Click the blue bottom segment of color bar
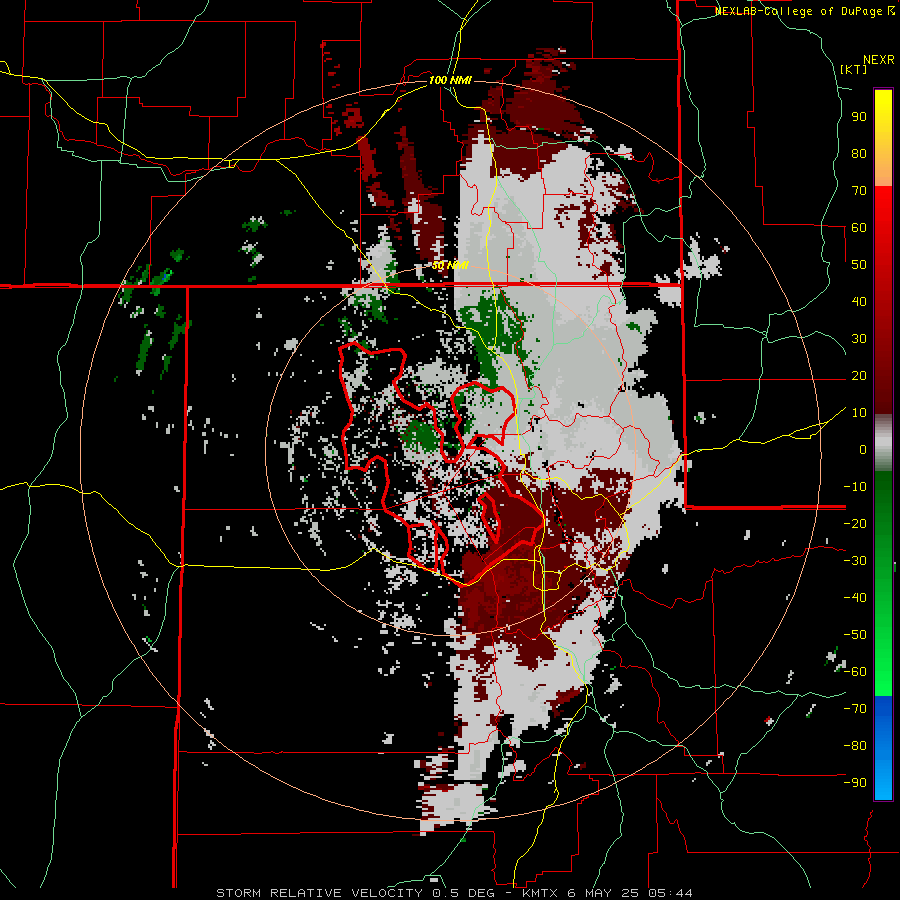 pos(883,748)
